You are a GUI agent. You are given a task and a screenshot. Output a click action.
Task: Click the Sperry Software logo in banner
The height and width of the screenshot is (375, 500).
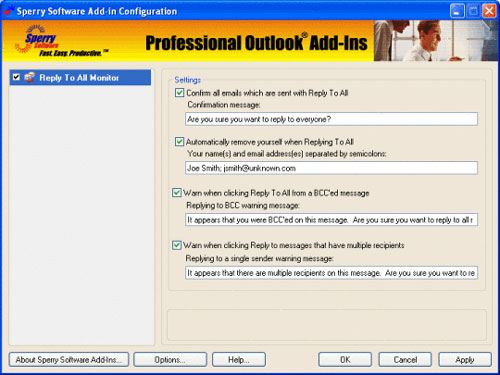(x=61, y=41)
